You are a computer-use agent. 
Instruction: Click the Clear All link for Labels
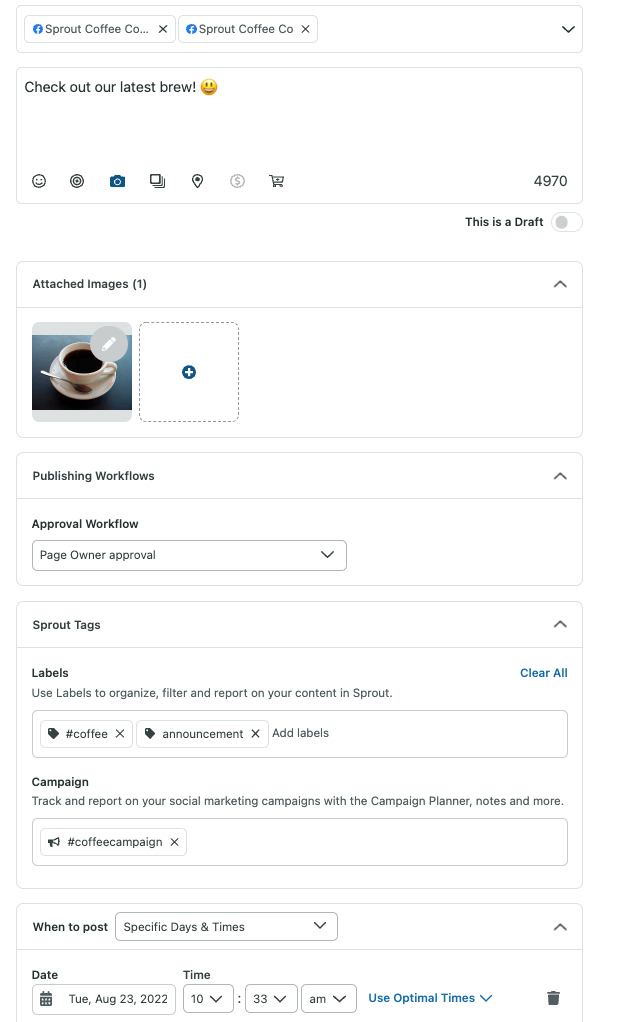tap(543, 673)
